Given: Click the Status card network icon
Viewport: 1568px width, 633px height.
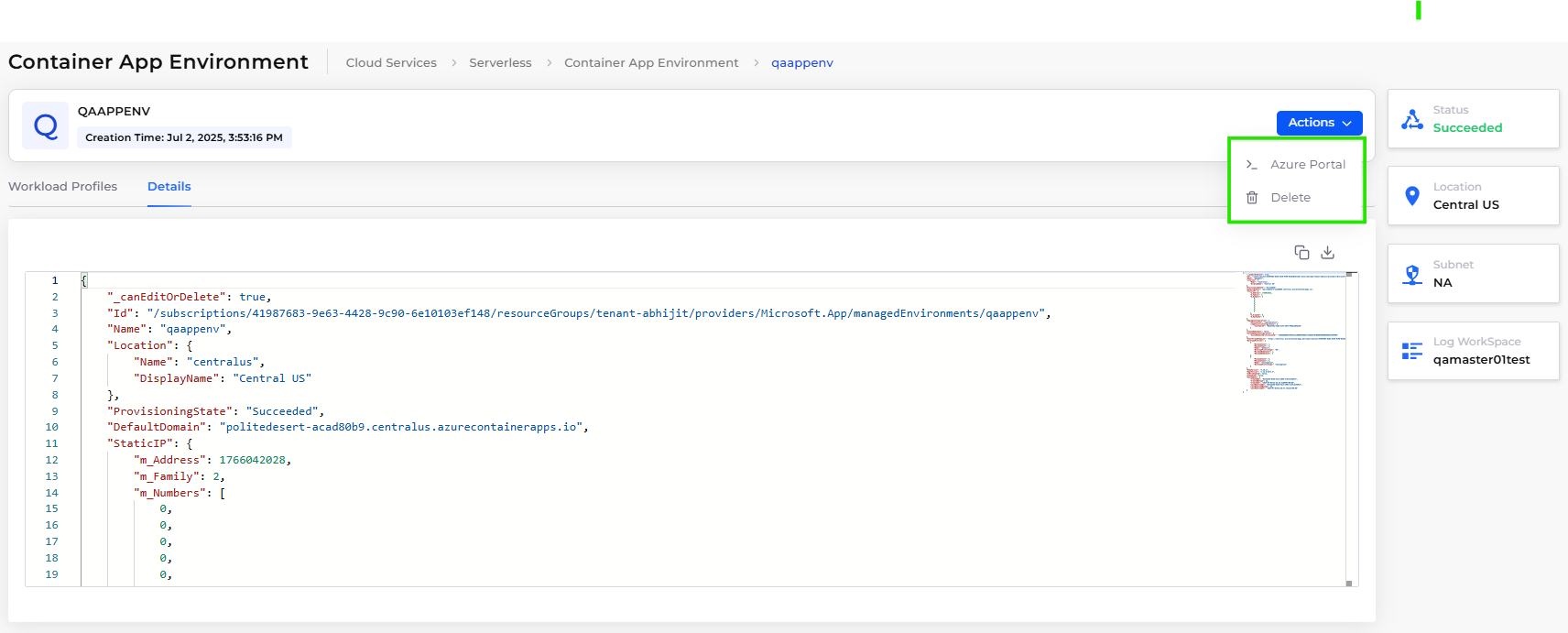Looking at the screenshot, I should click(1412, 119).
